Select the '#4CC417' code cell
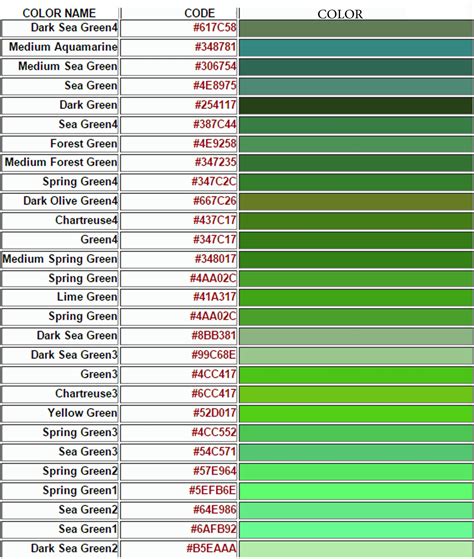This screenshot has height=559, width=474. coord(179,375)
